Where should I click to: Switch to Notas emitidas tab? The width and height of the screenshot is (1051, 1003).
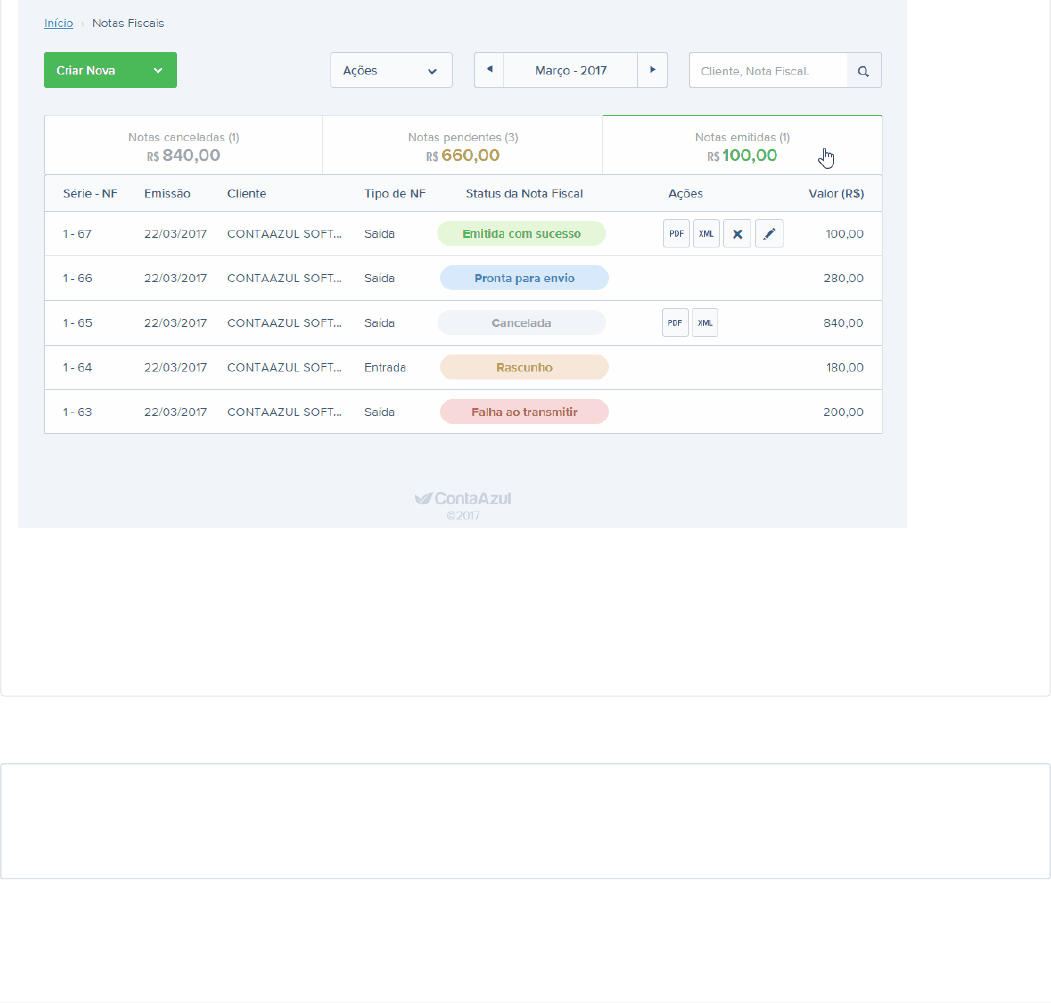click(742, 146)
